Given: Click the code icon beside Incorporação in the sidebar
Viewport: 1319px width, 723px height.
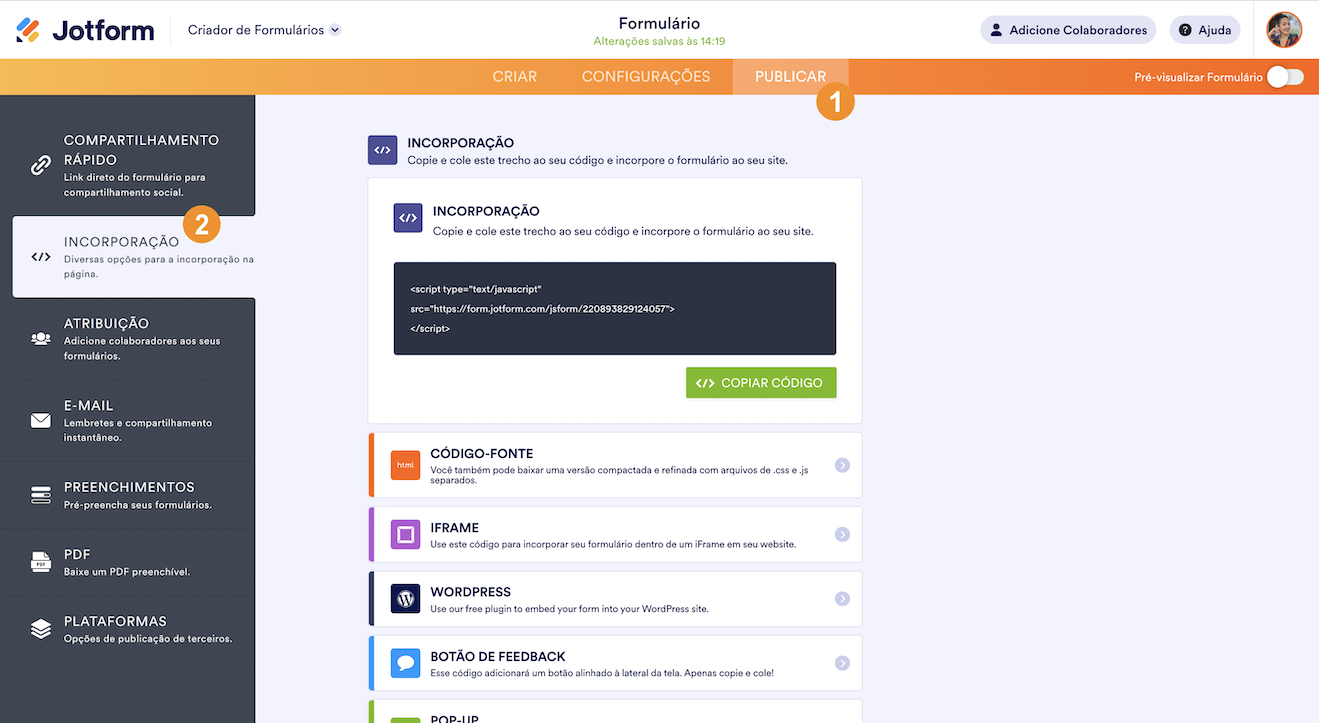Looking at the screenshot, I should click(x=41, y=257).
